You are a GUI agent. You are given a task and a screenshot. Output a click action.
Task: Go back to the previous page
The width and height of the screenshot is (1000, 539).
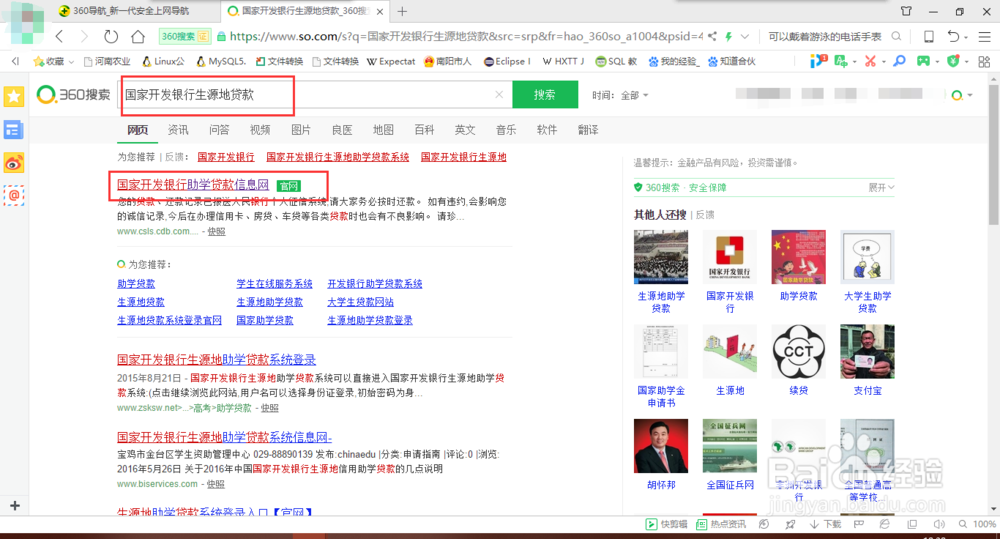59,36
